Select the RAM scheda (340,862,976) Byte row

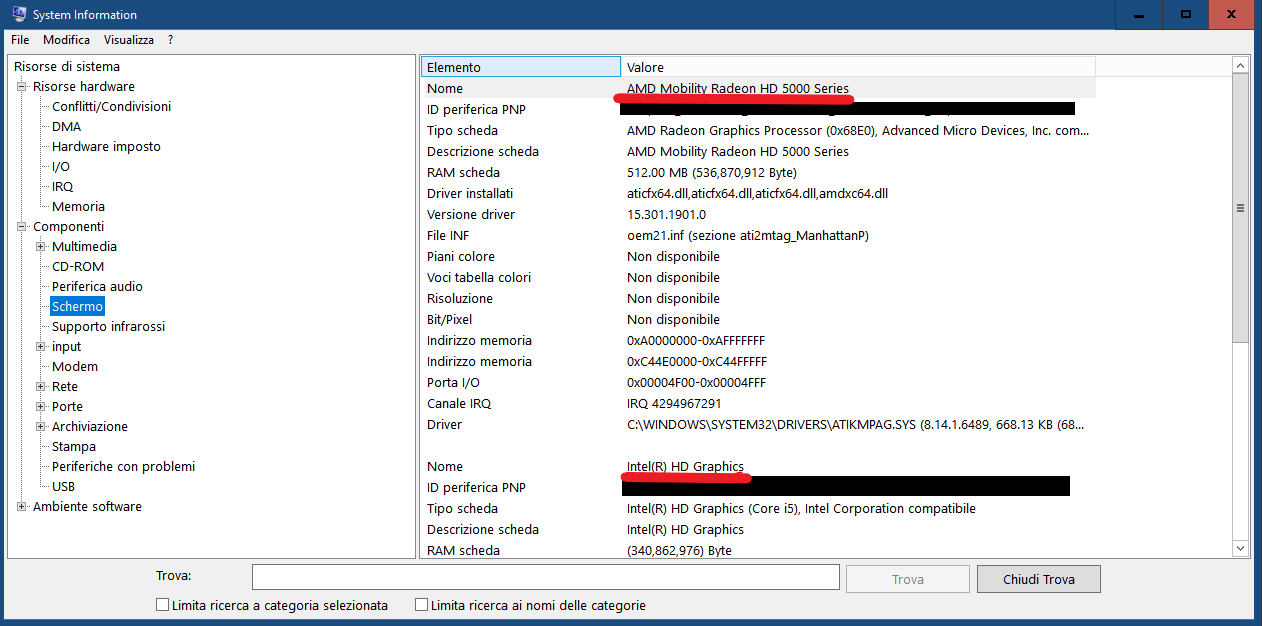point(758,550)
